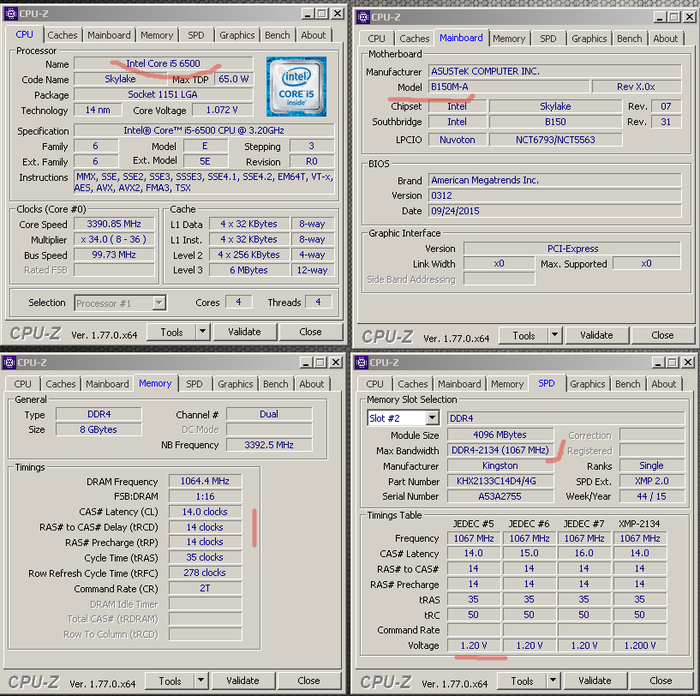Viewport: 700px width, 696px height.
Task: Click the DRAM Frequency value 1064.4 MHz
Action: (x=205, y=481)
